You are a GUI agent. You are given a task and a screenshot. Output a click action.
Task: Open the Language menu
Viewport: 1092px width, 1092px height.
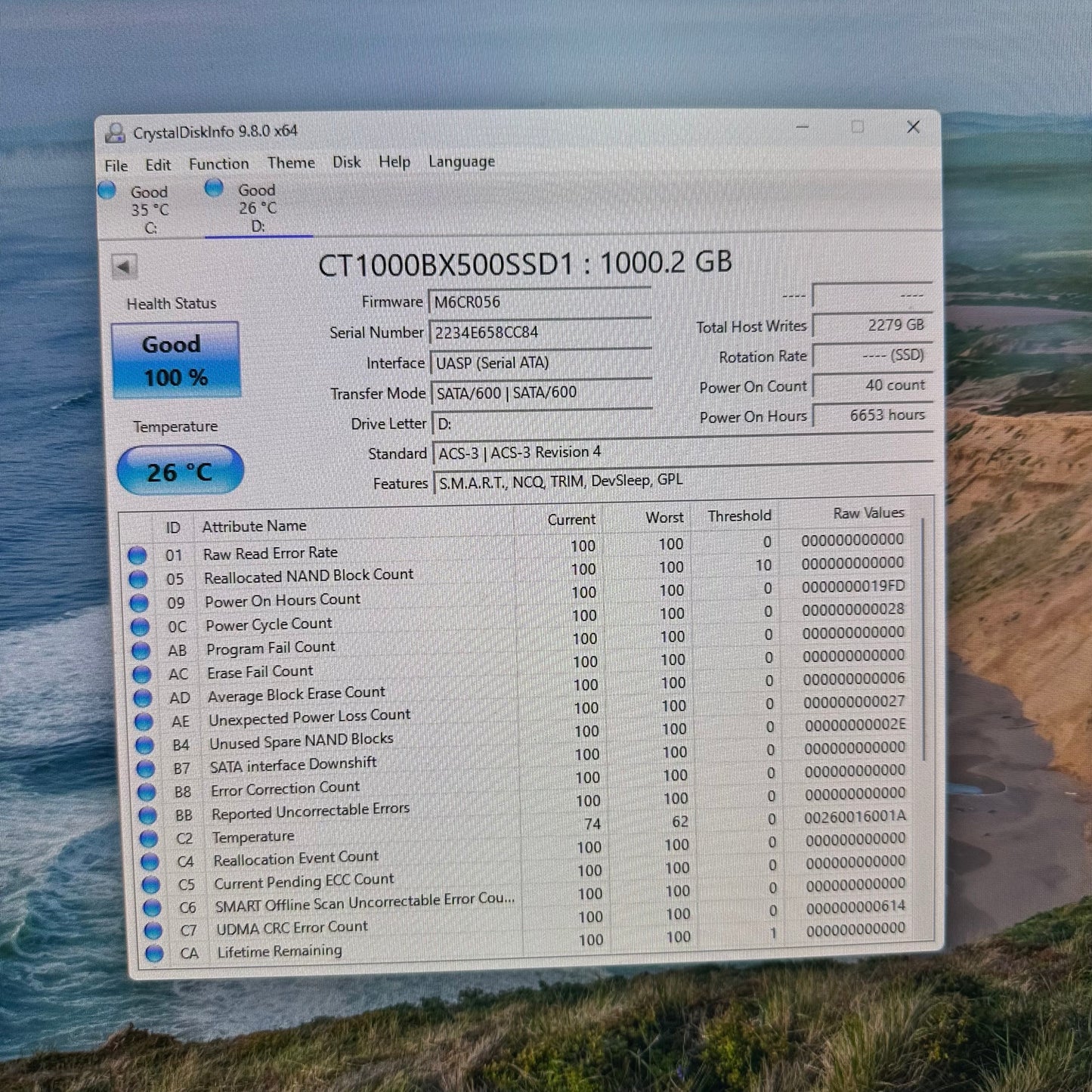461,161
